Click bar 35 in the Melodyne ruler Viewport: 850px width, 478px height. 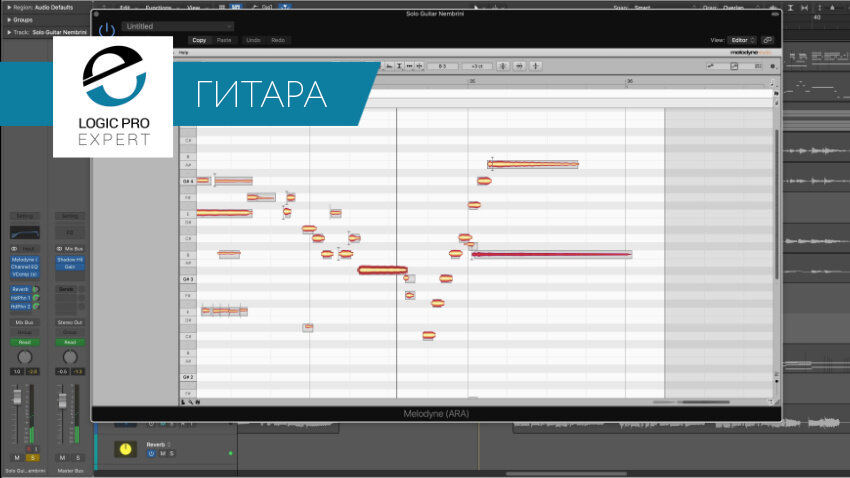point(472,81)
